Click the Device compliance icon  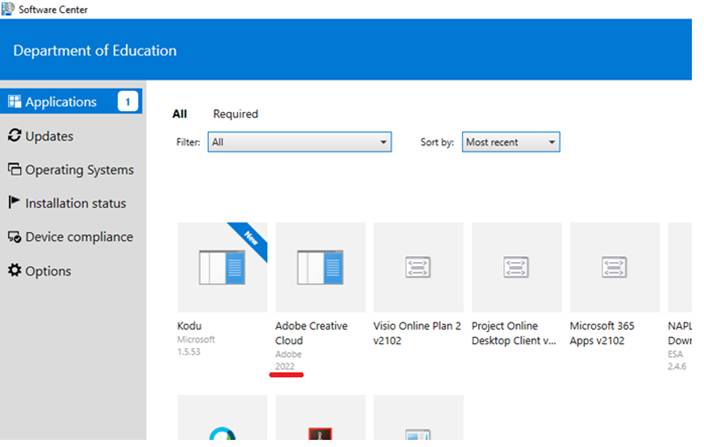(x=14, y=237)
